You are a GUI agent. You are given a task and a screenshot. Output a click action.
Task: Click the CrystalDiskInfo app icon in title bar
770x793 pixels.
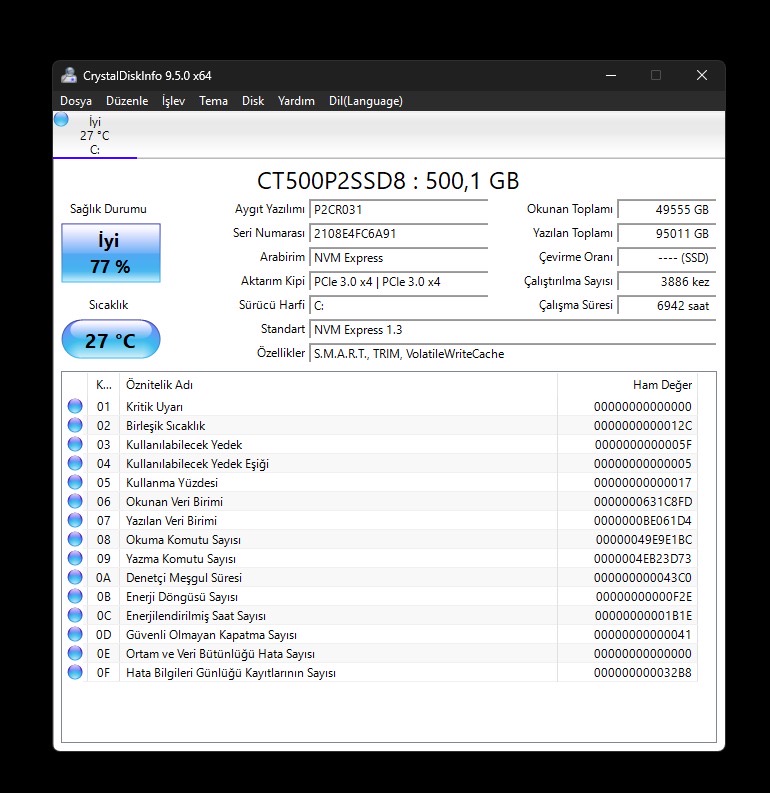[x=69, y=75]
